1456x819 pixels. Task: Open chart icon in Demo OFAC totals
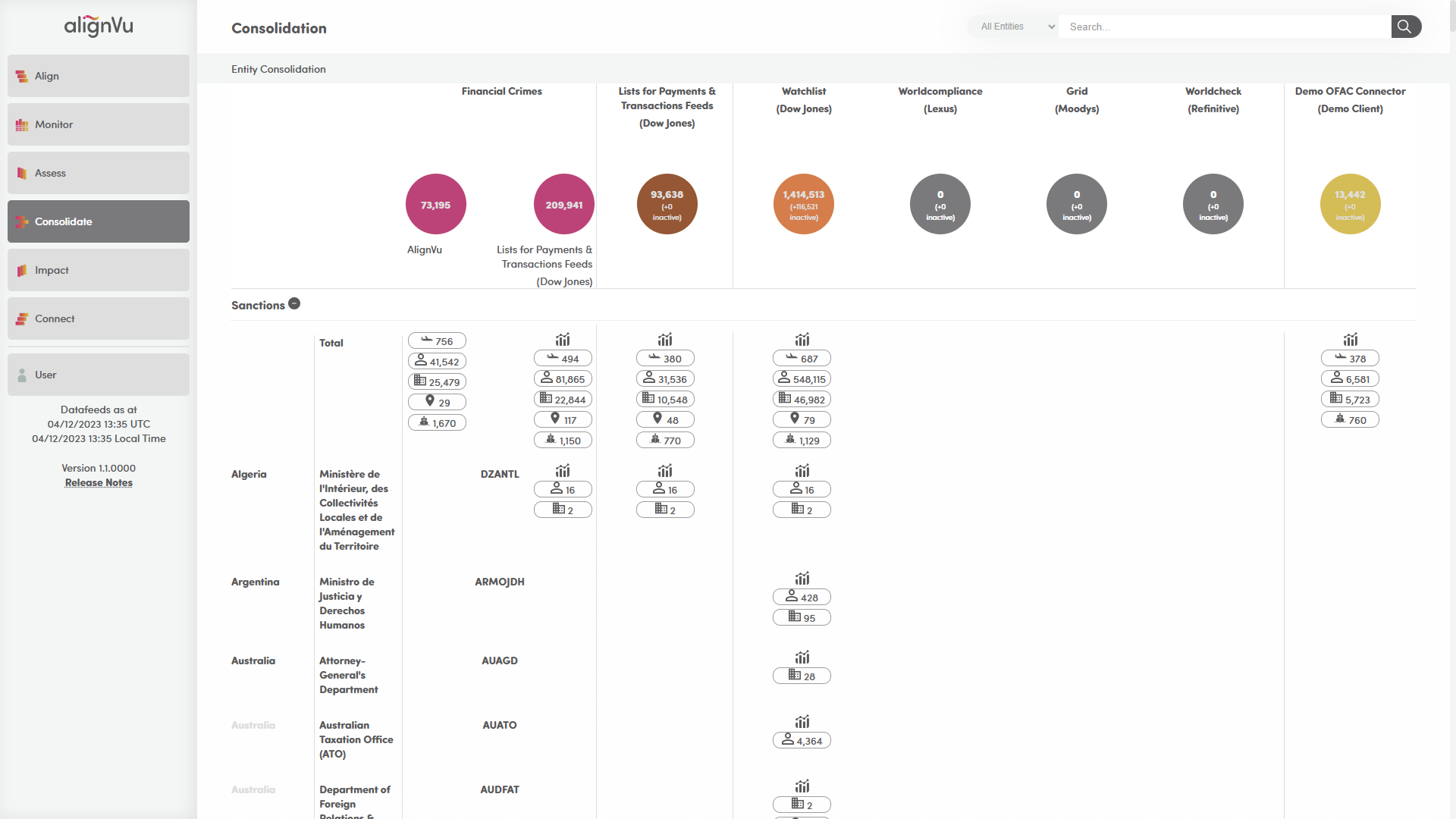pos(1350,339)
